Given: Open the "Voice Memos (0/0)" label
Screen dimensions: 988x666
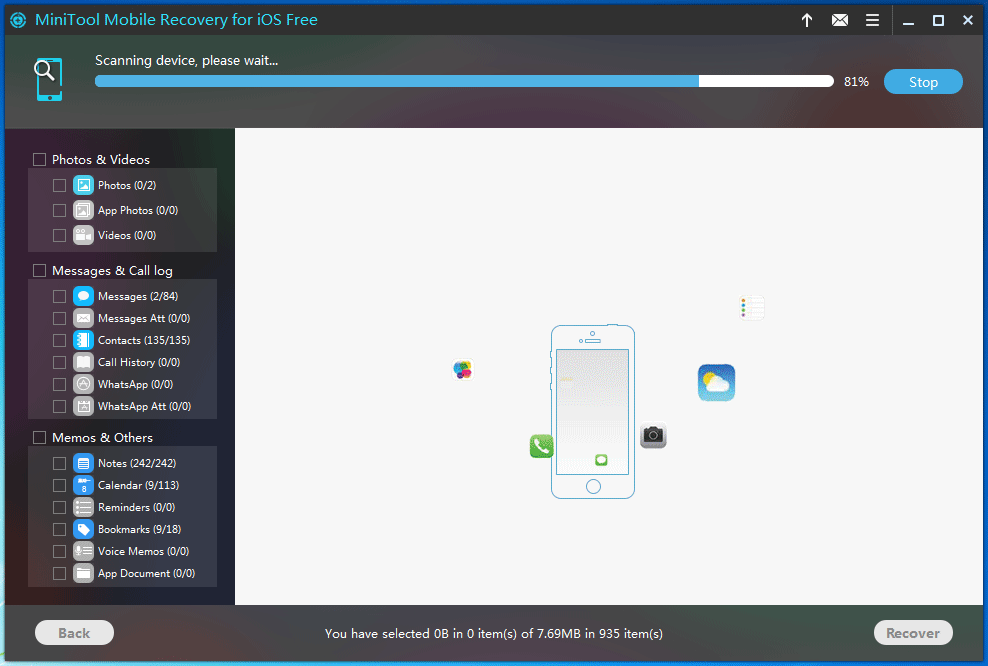Looking at the screenshot, I should [143, 551].
